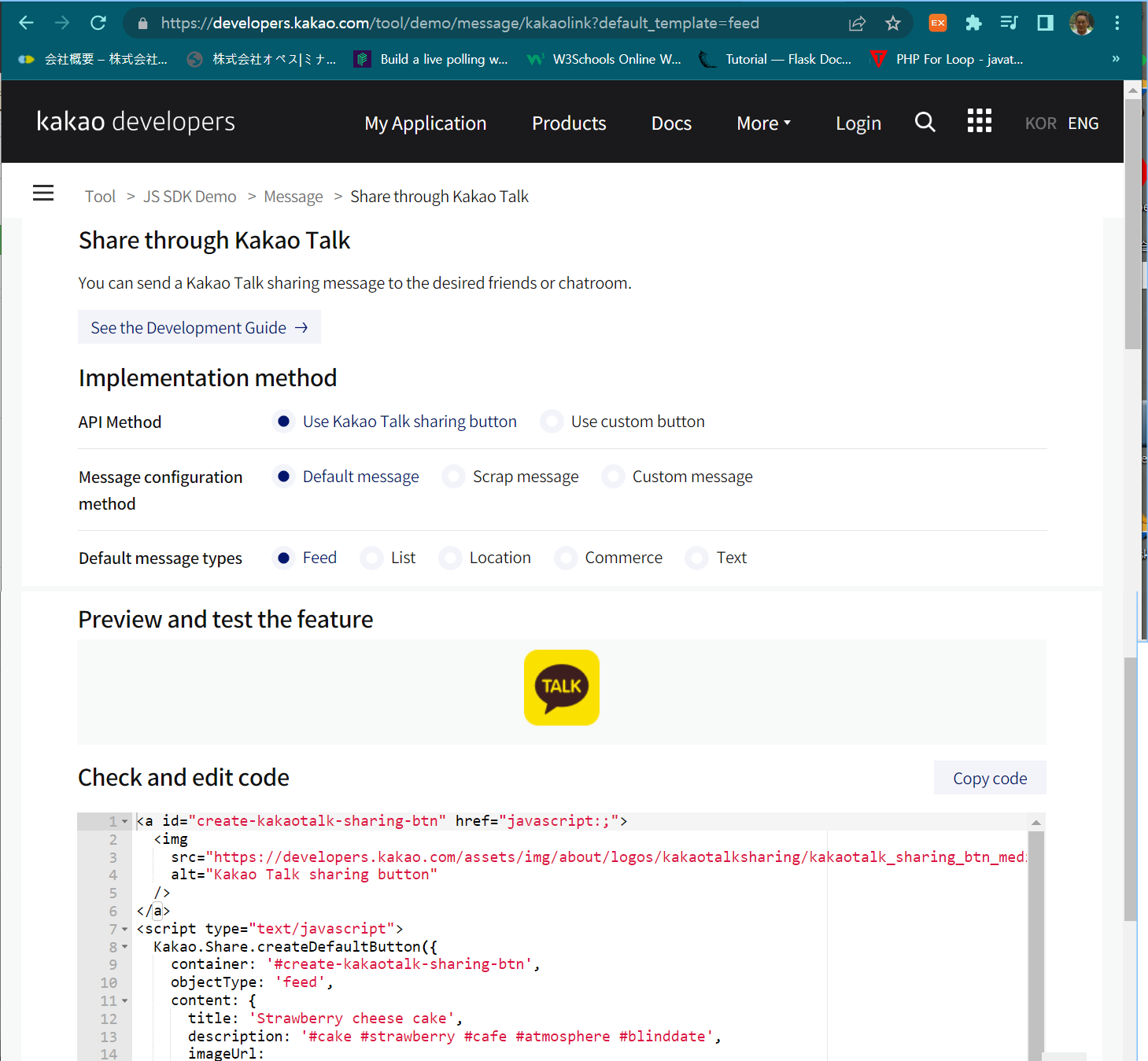
Task: Reload the page
Action: pos(98,24)
